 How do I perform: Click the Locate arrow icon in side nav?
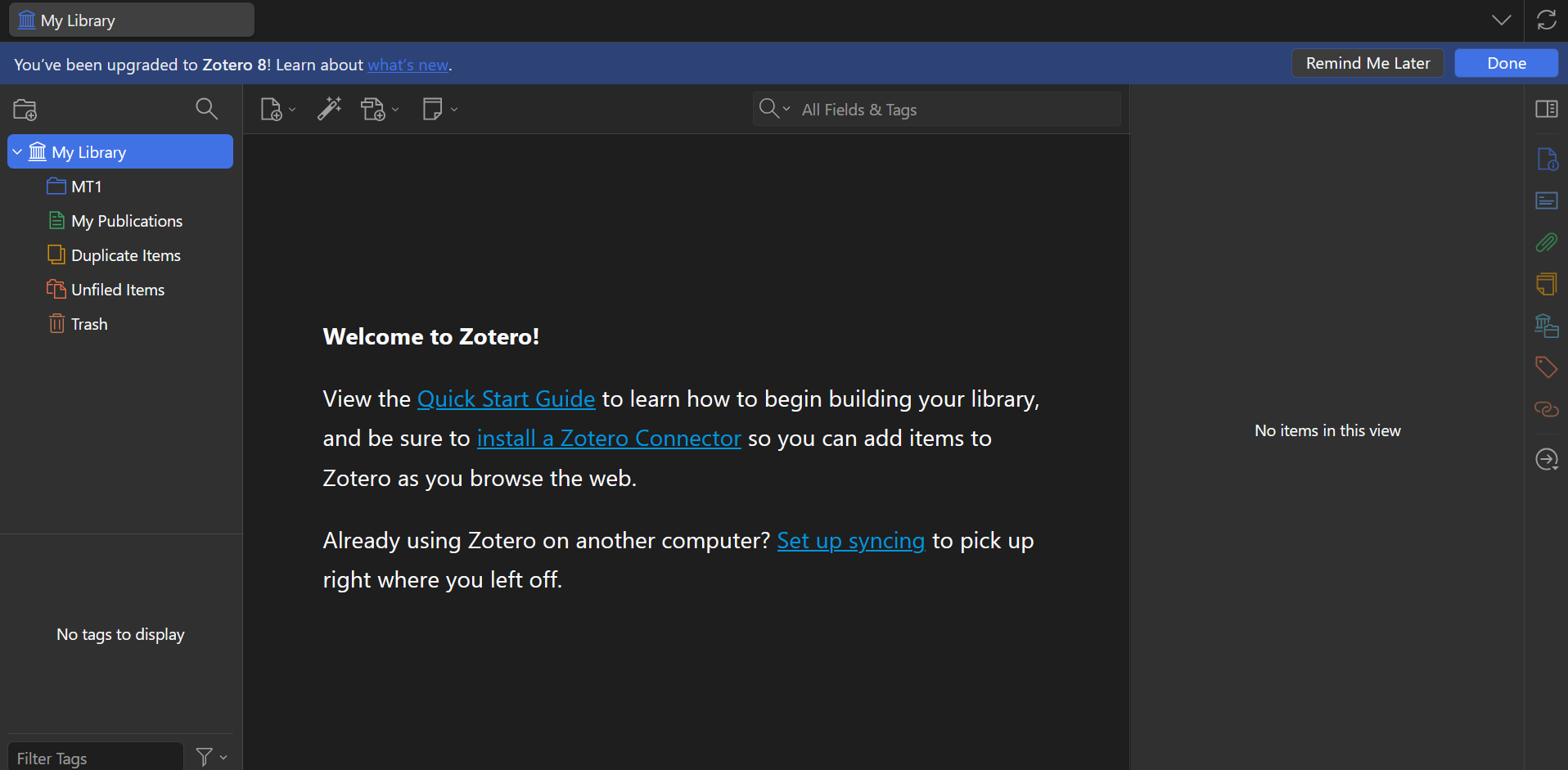[x=1547, y=459]
